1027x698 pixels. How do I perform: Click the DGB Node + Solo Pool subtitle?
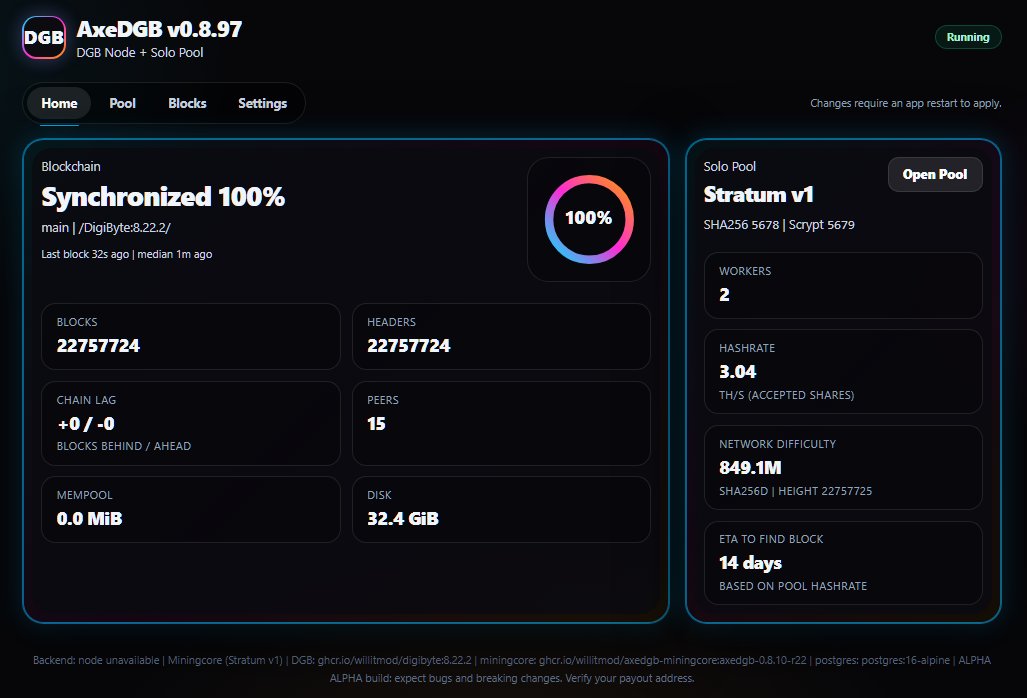pyautogui.click(x=140, y=52)
